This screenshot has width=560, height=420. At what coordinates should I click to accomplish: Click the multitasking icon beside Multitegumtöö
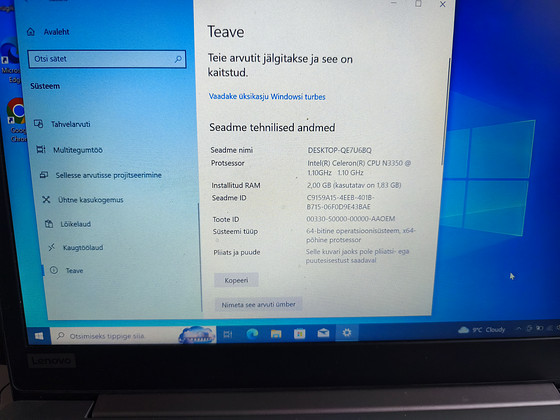tap(41, 149)
